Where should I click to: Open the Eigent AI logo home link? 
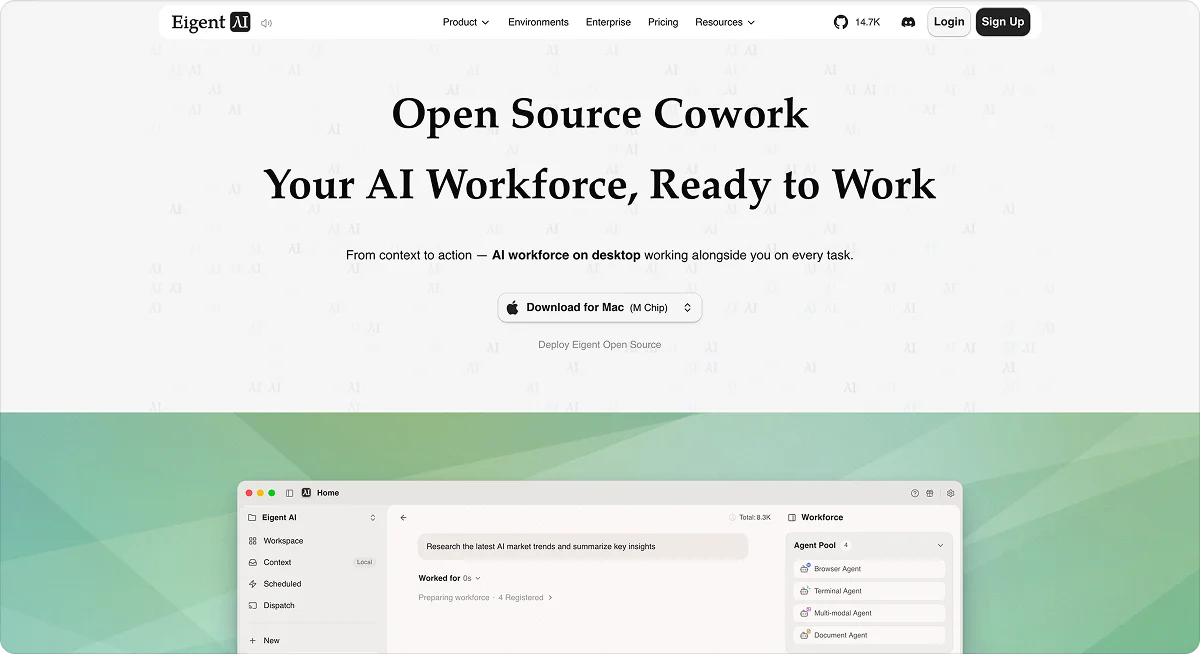coord(211,22)
